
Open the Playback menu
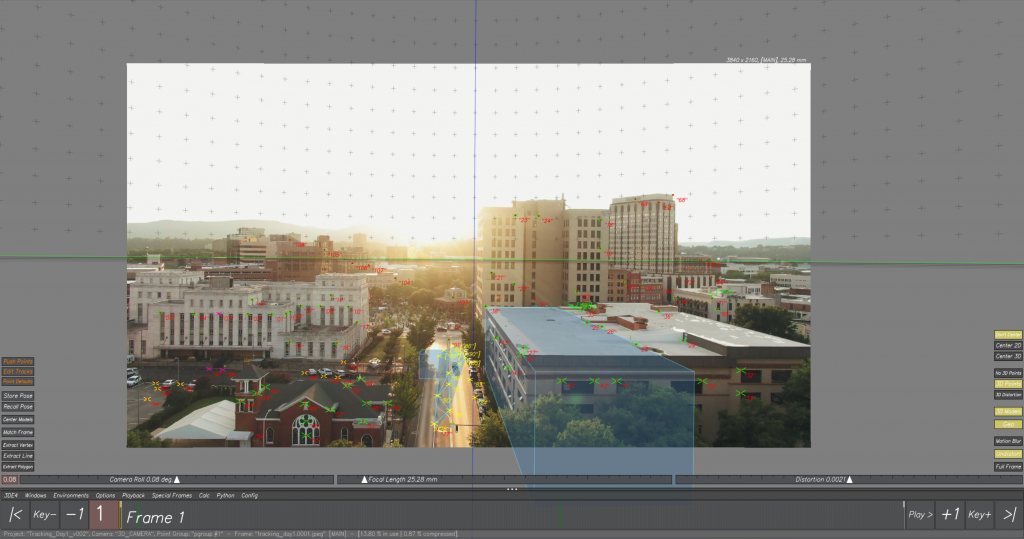tap(134, 495)
